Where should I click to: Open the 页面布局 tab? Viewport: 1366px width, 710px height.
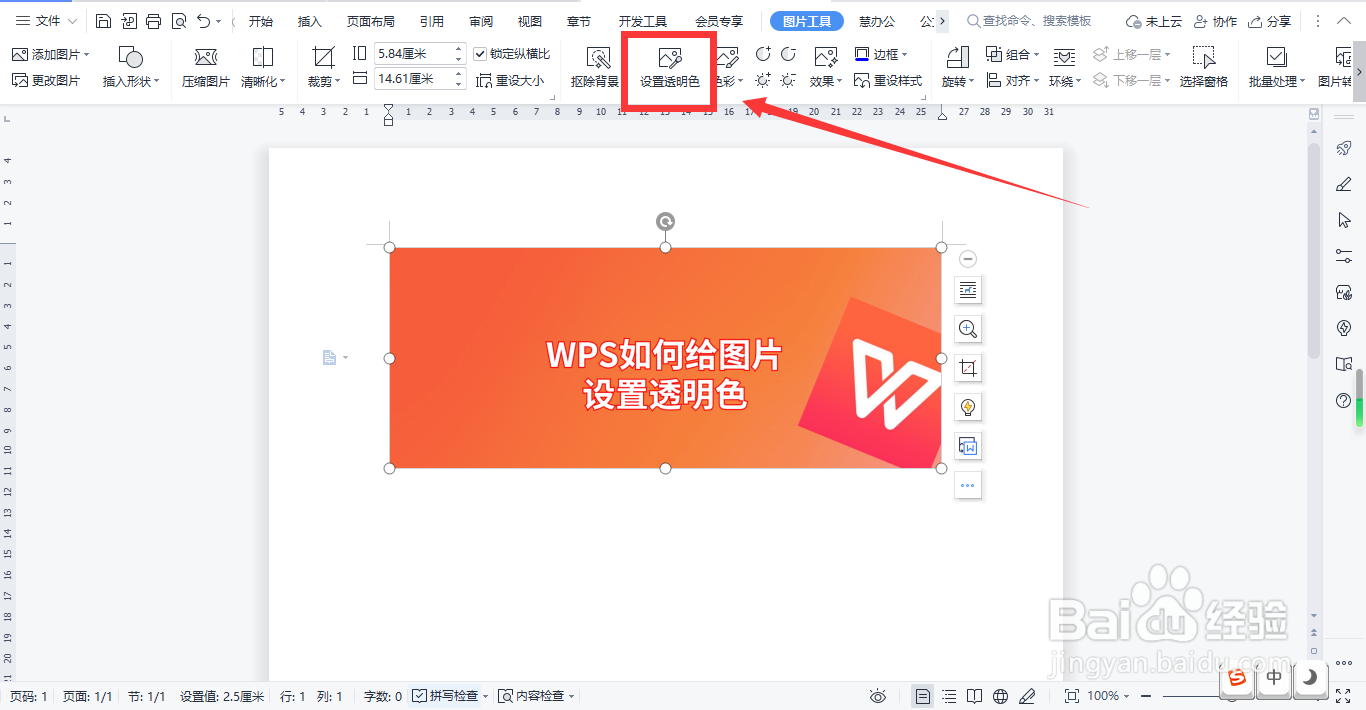point(371,21)
